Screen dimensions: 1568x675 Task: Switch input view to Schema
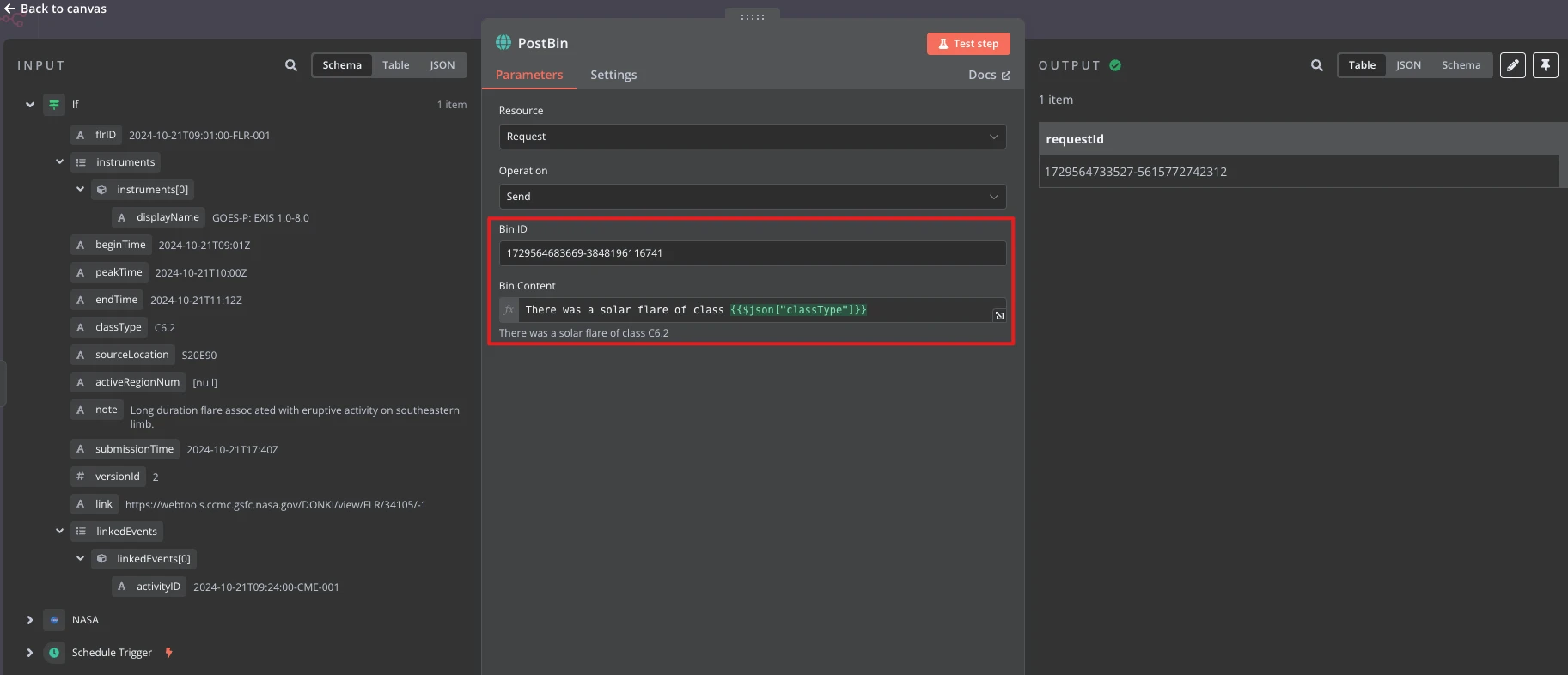(342, 65)
